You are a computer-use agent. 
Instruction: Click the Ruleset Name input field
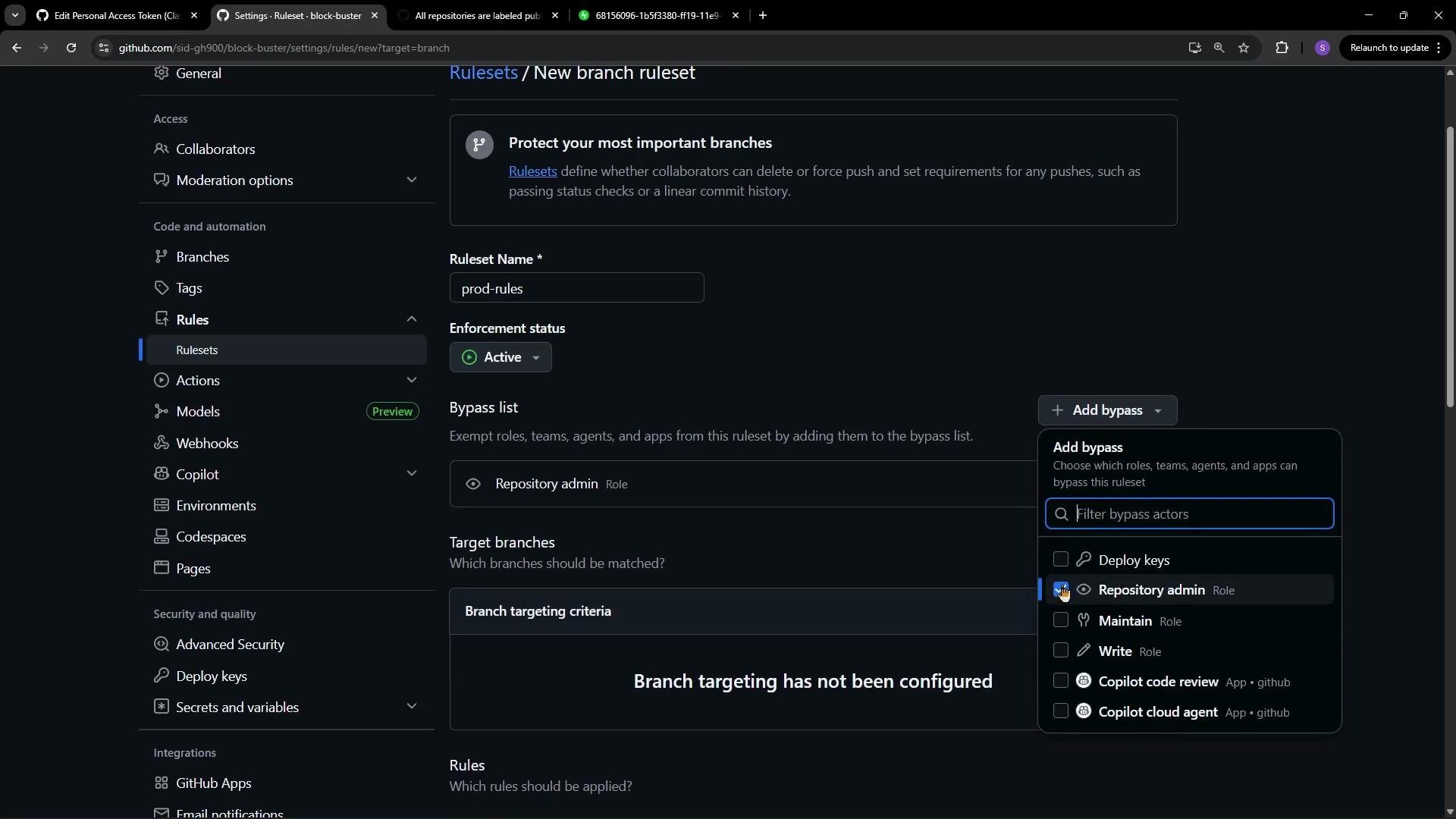(576, 288)
